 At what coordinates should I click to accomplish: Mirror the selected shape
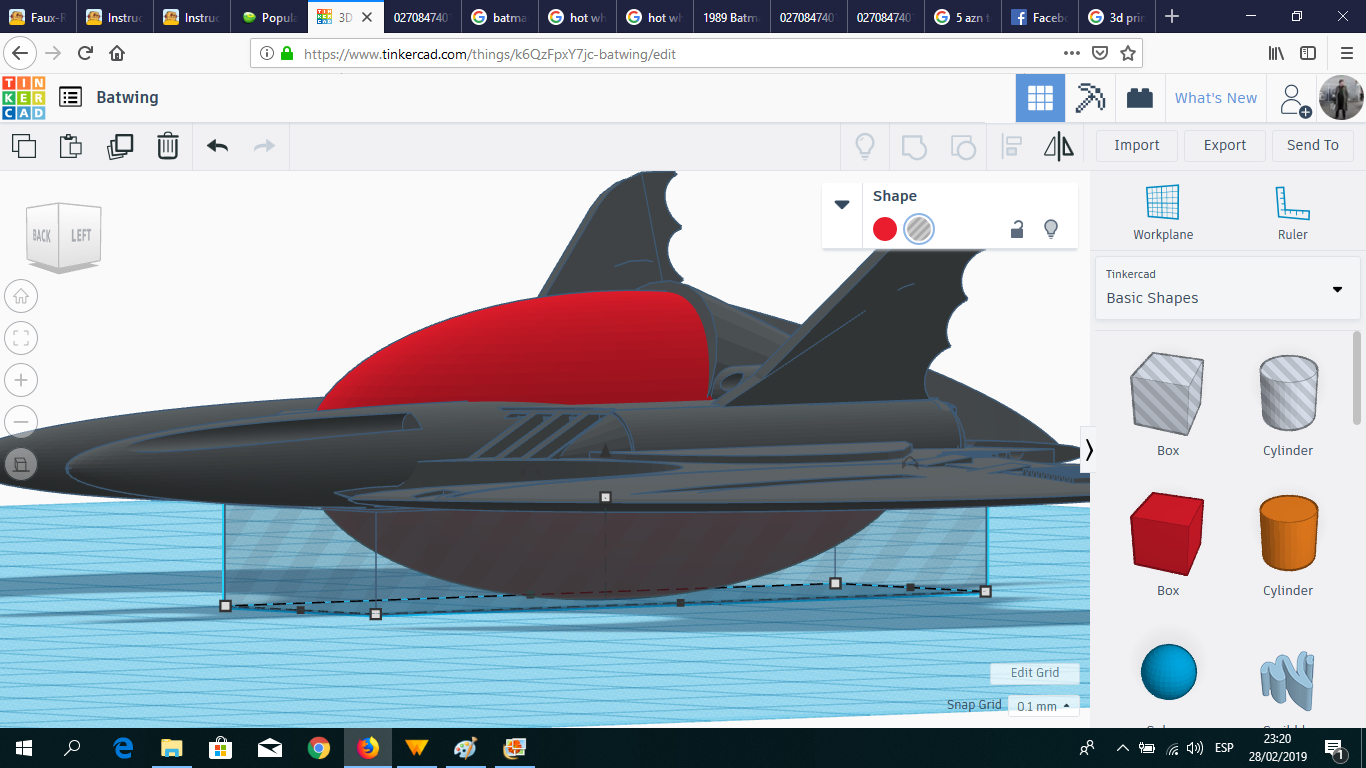(x=1059, y=146)
